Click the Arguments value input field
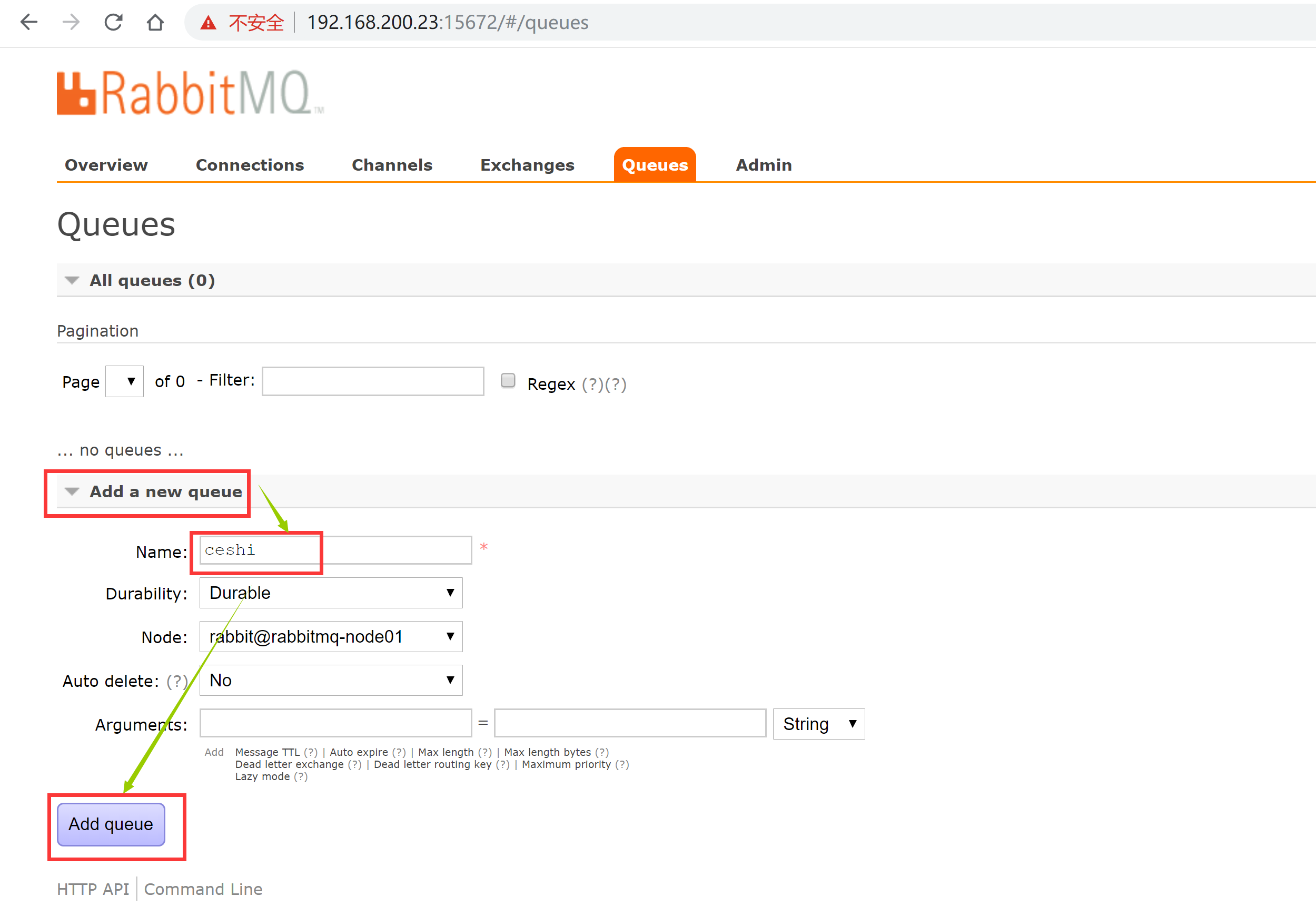Viewport: 1316px width, 916px height. coord(630,723)
